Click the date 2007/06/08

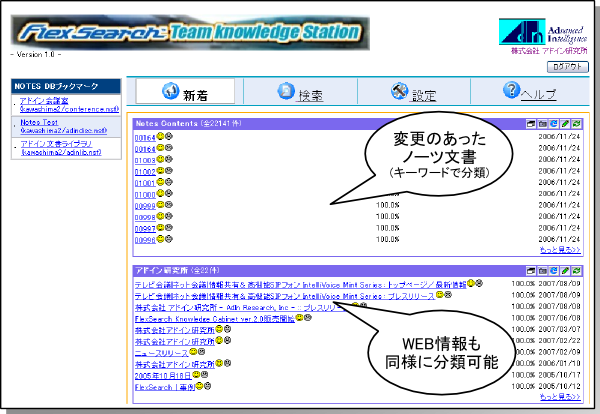tap(559, 318)
